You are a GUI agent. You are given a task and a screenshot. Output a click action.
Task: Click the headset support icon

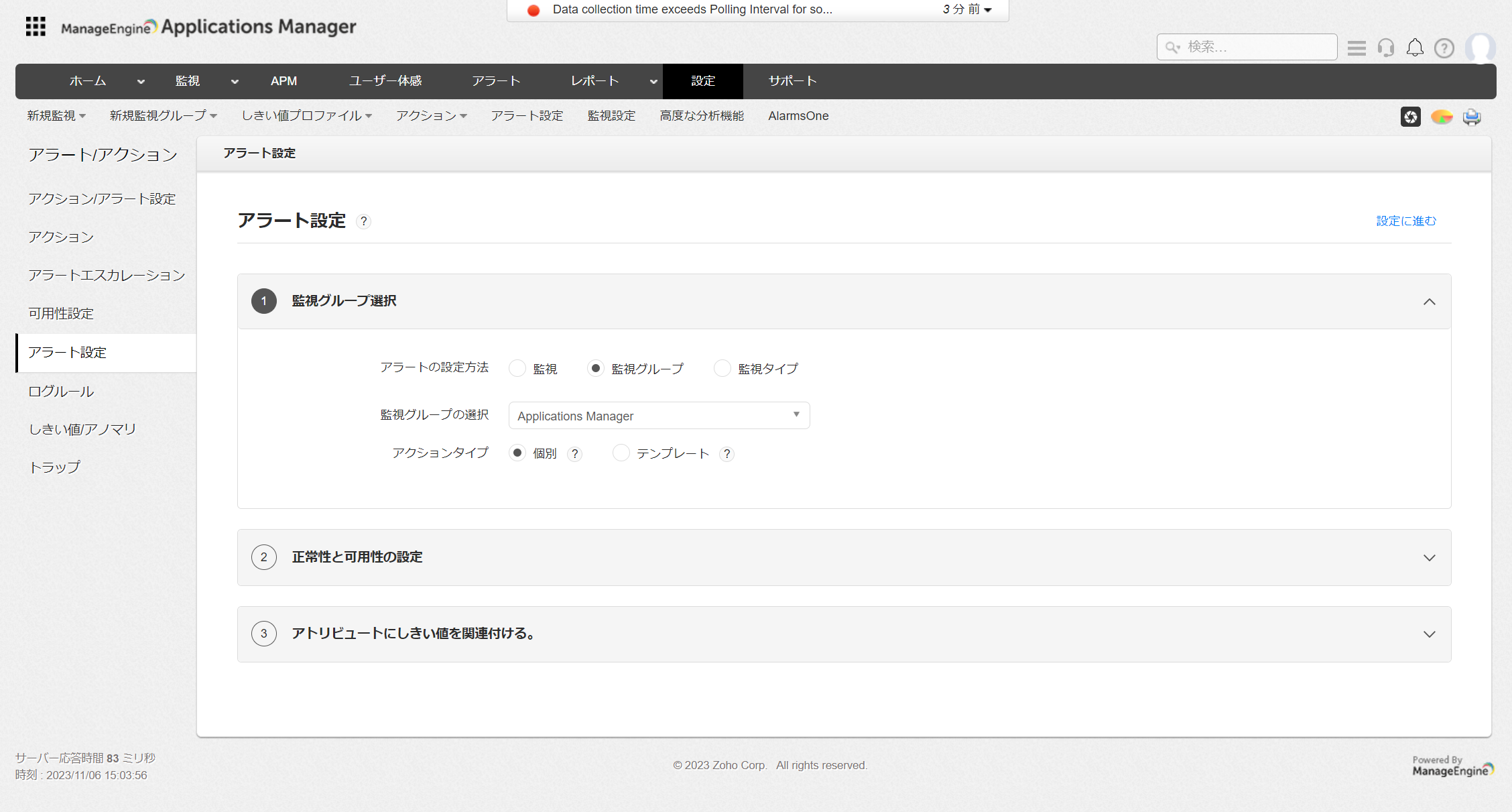pos(1385,48)
